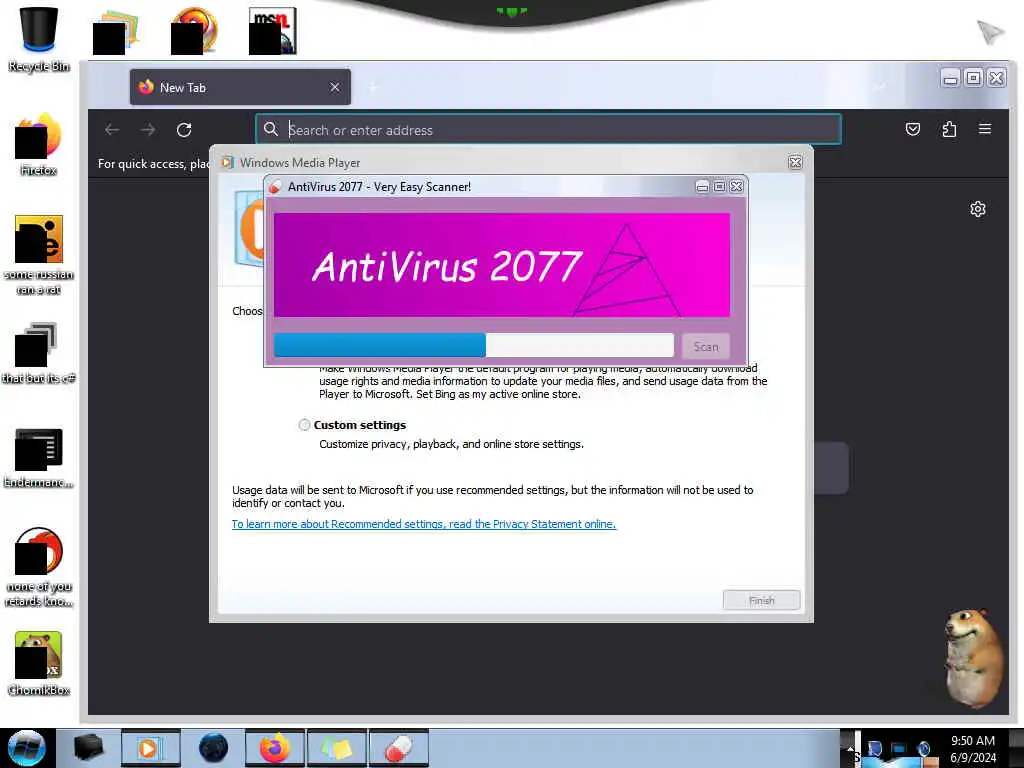Switch to Firefox taskbar button

[x=275, y=748]
